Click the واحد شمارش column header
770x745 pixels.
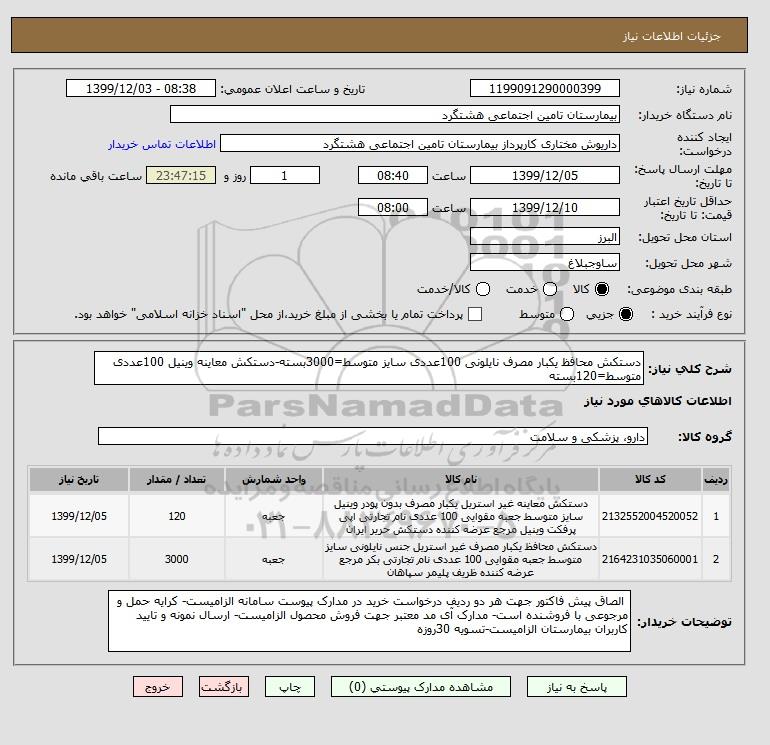[274, 479]
